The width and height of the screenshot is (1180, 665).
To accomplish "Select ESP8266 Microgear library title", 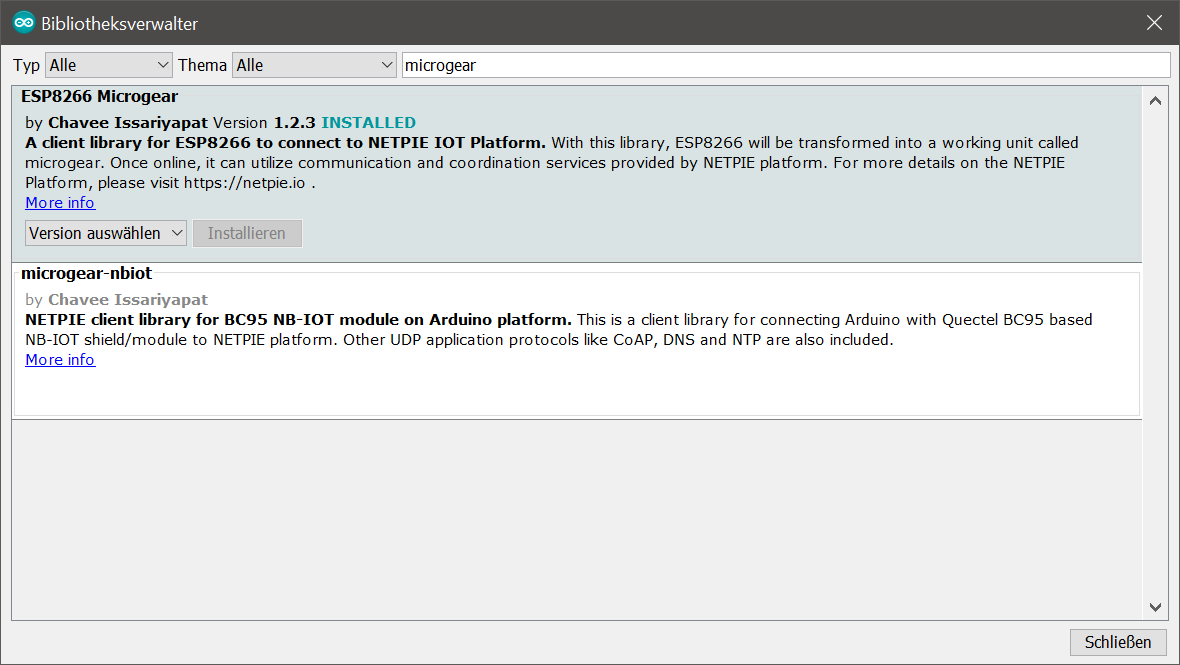I will (99, 96).
